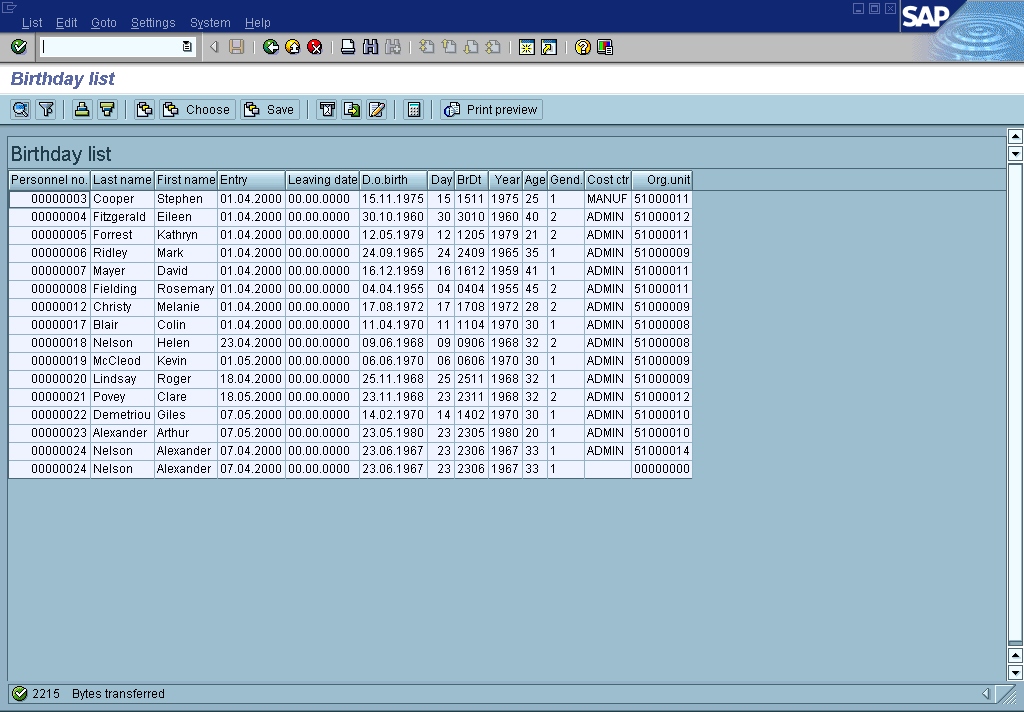Click the Find binoculars icon
The width and height of the screenshot is (1024, 712).
click(x=370, y=47)
